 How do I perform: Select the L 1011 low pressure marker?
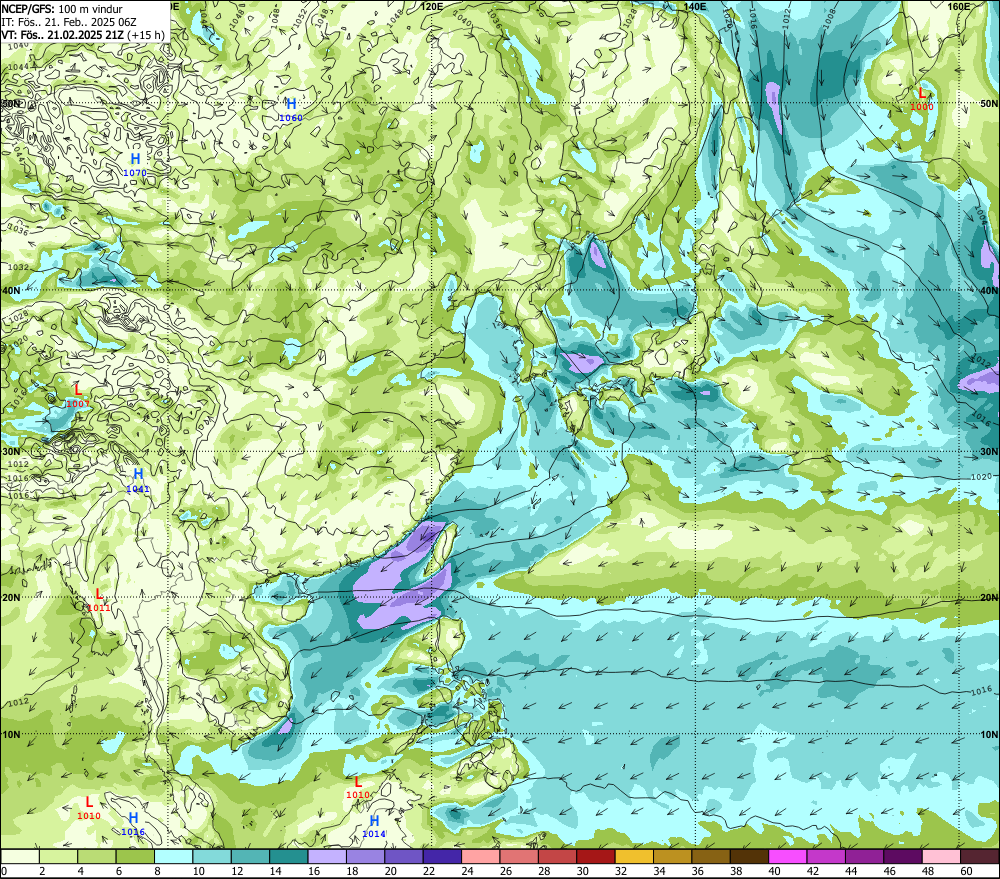click(99, 600)
